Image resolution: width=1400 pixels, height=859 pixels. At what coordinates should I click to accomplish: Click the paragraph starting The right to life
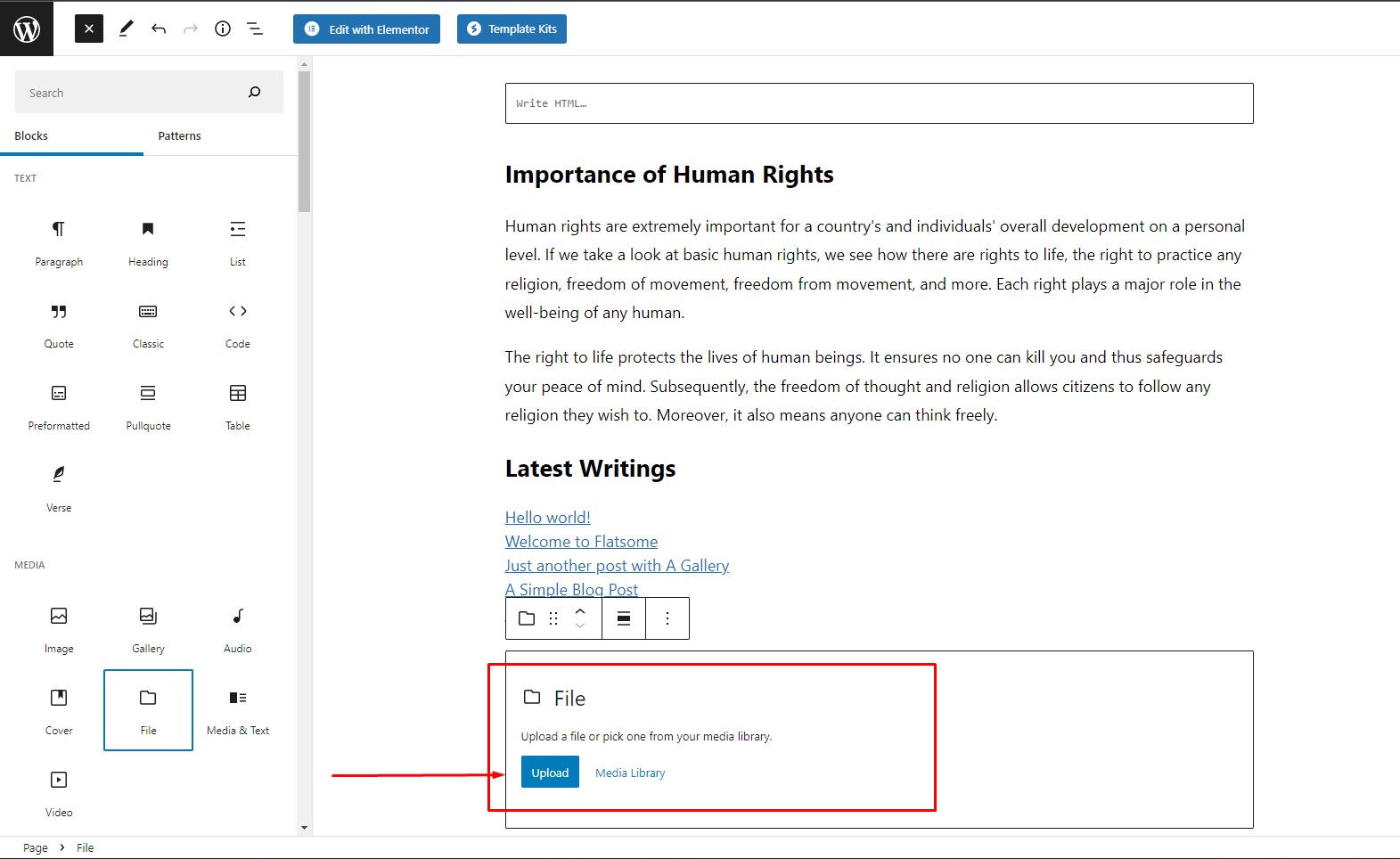coord(864,386)
